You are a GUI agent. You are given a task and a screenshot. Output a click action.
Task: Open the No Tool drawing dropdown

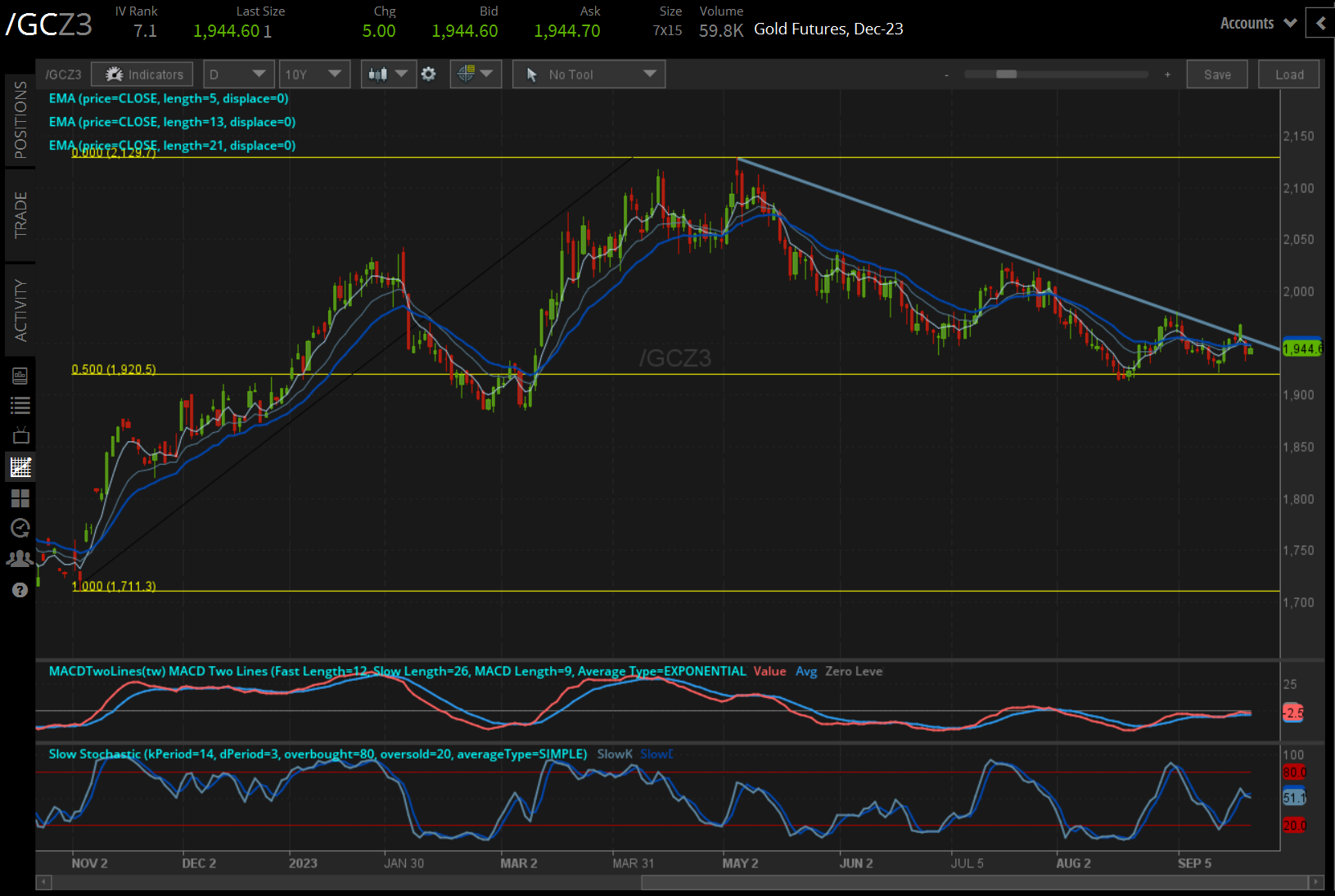tap(589, 74)
